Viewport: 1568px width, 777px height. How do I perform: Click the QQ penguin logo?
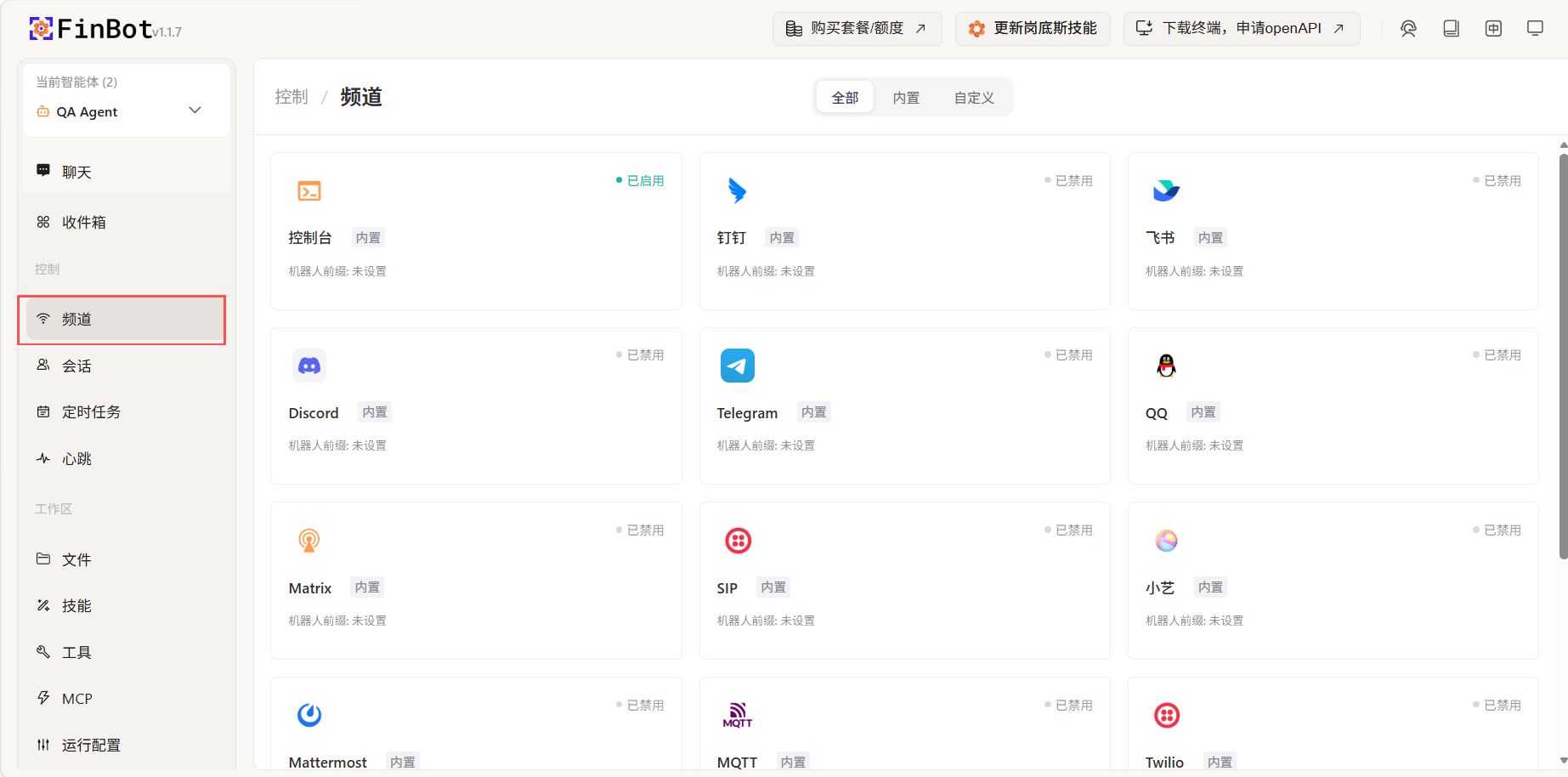[x=1166, y=366]
